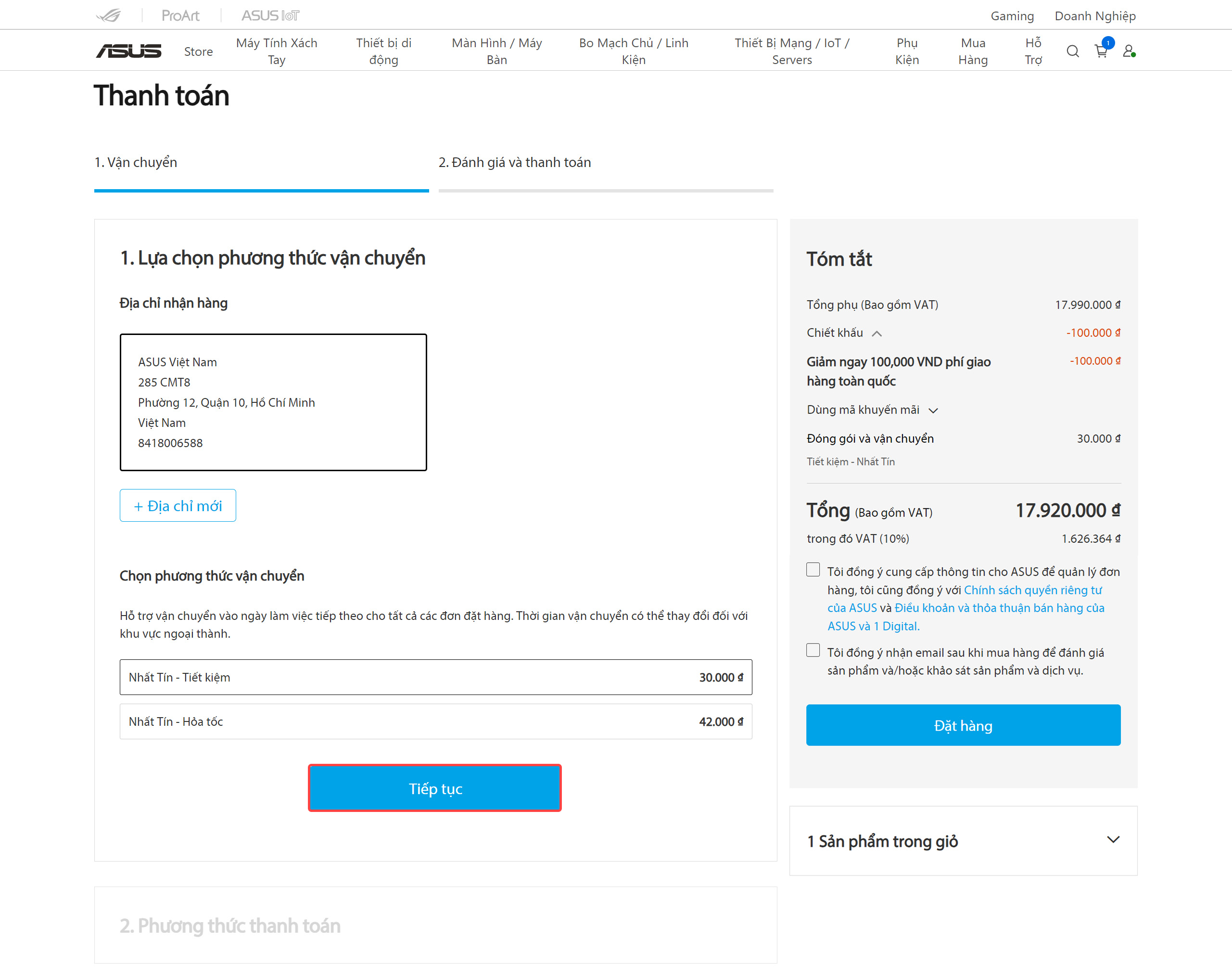Select the ASUS Việt Nam address card
1232x978 pixels.
click(x=273, y=402)
